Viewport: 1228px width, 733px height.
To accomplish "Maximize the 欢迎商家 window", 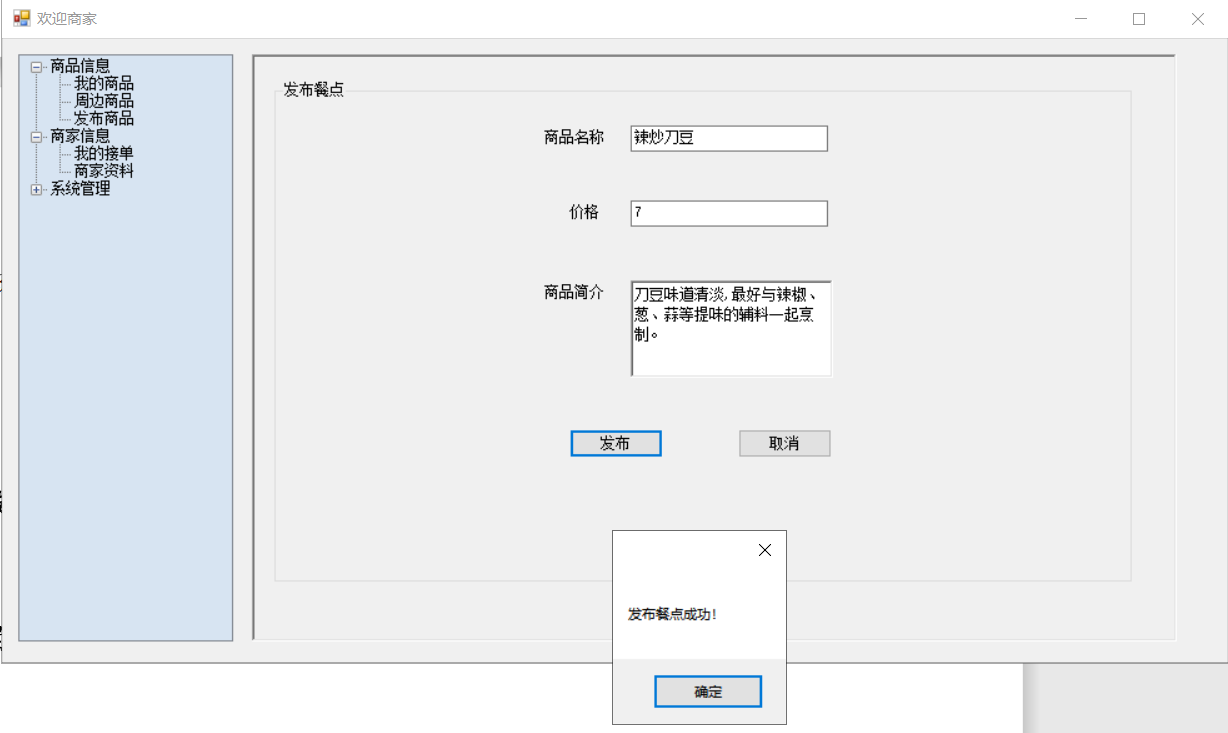I will click(x=1138, y=18).
